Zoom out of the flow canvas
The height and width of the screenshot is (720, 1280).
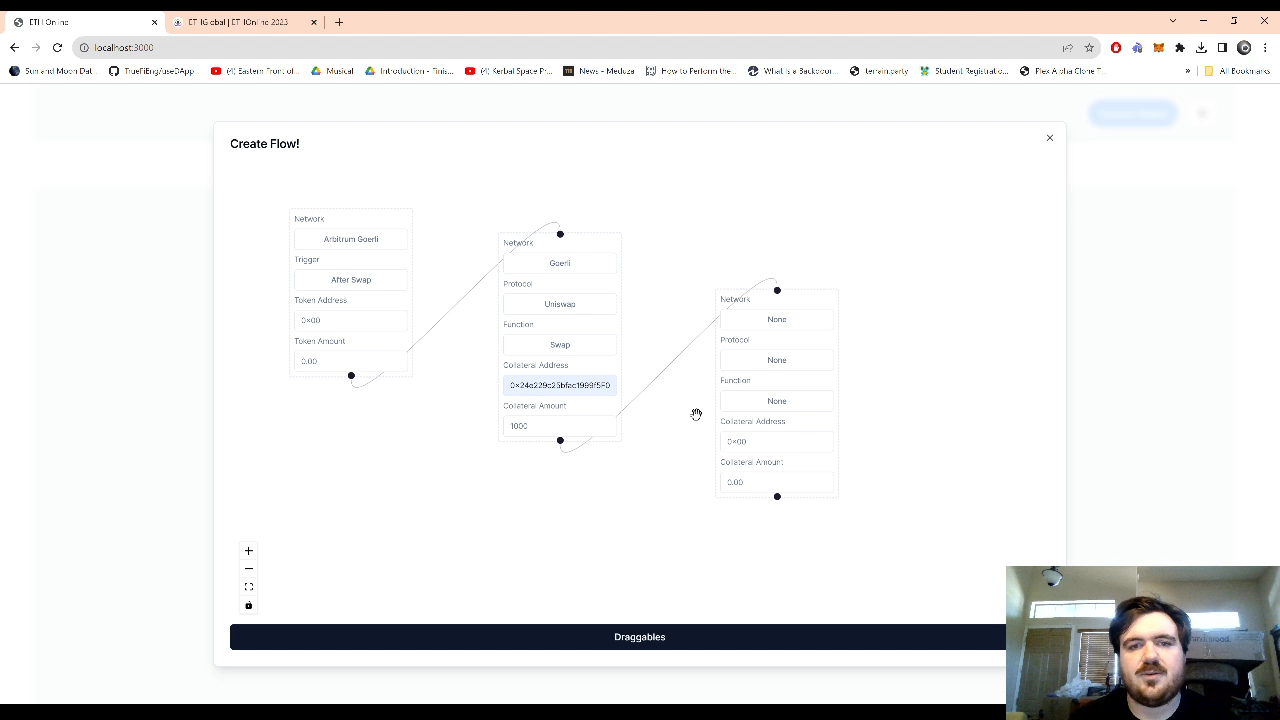pyautogui.click(x=249, y=569)
